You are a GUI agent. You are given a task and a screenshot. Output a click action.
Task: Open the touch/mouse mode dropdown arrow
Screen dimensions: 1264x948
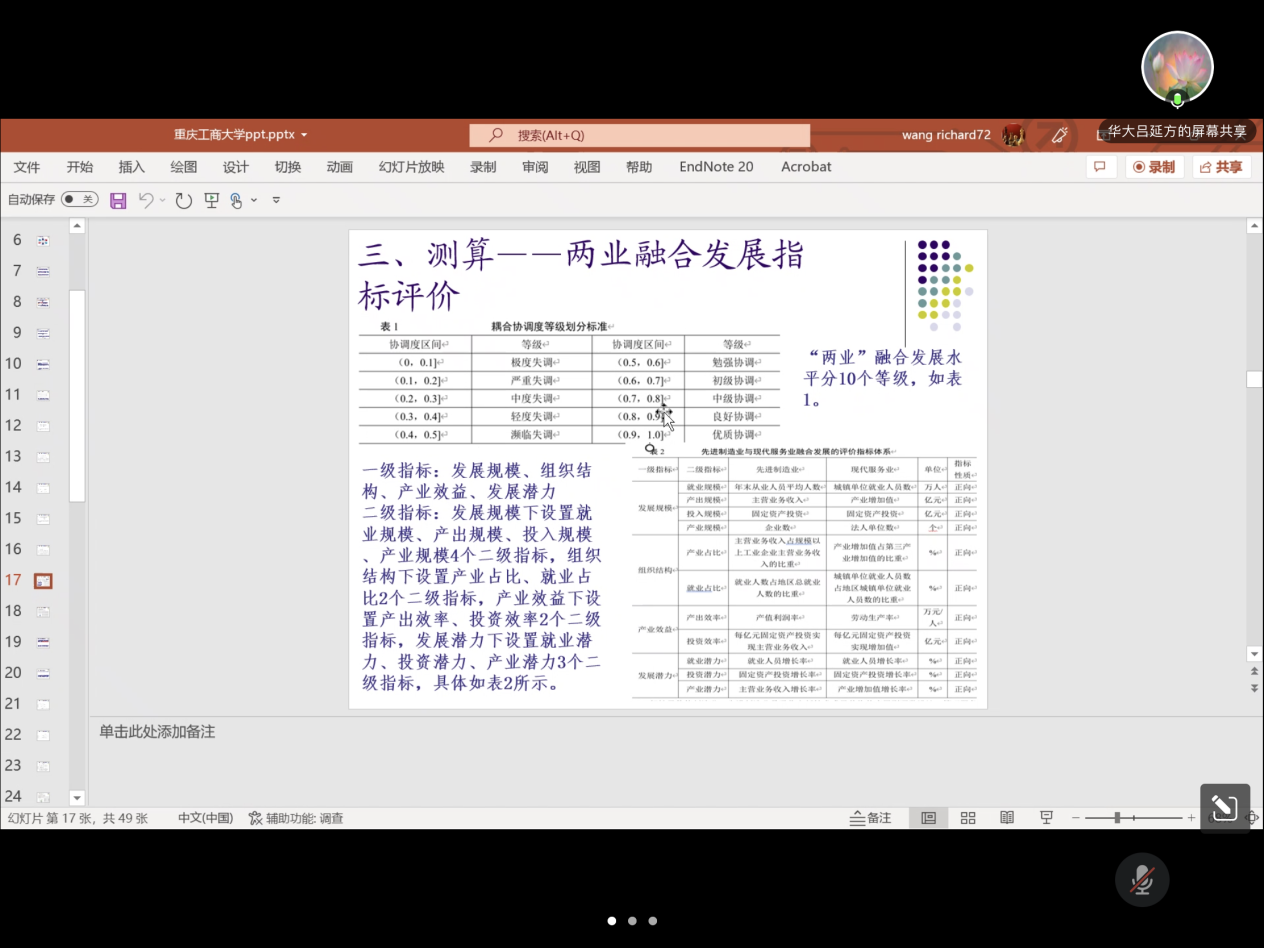point(254,200)
